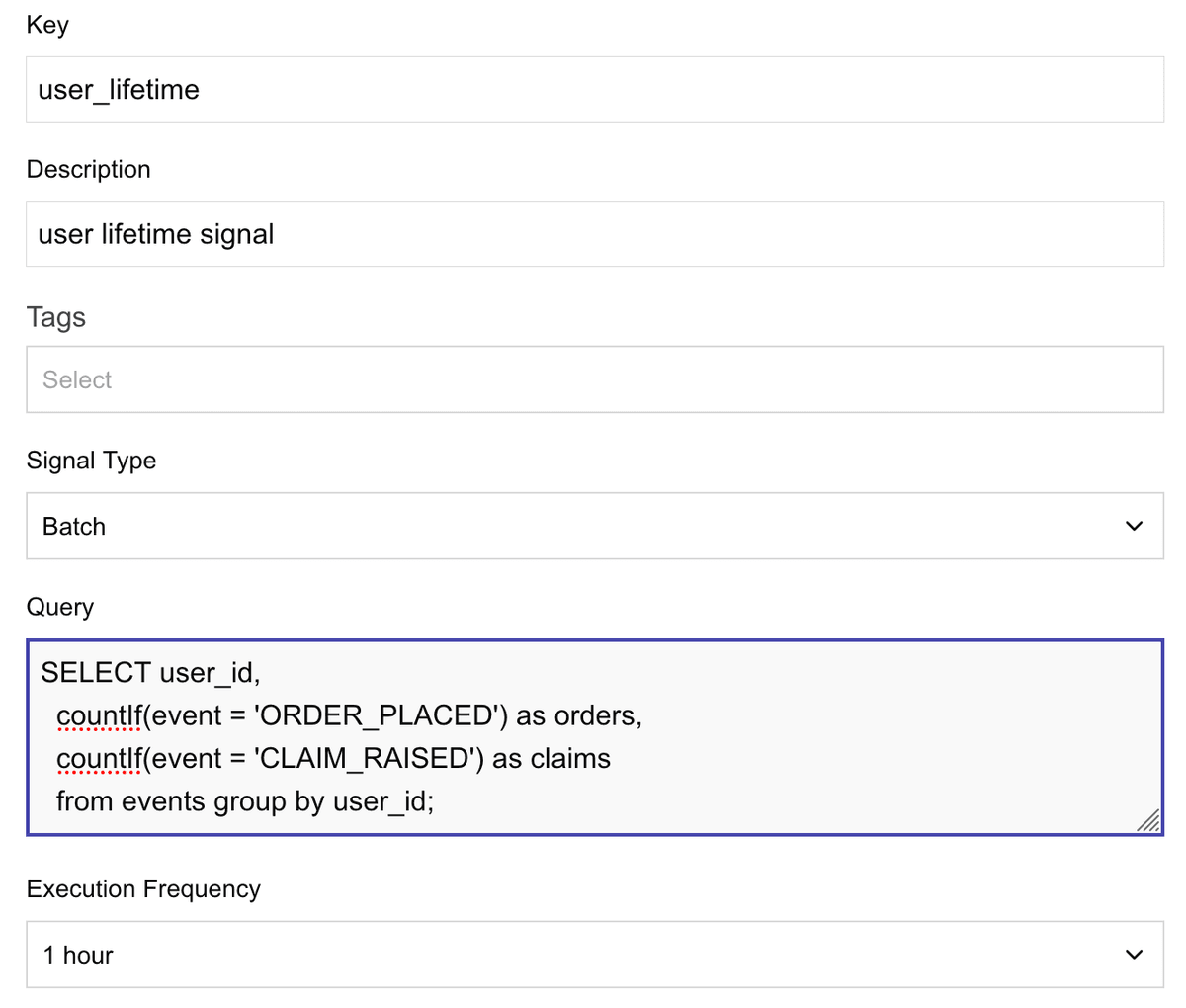The image size is (1186, 1008).
Task: Click the Query label above the editor
Action: (60, 607)
